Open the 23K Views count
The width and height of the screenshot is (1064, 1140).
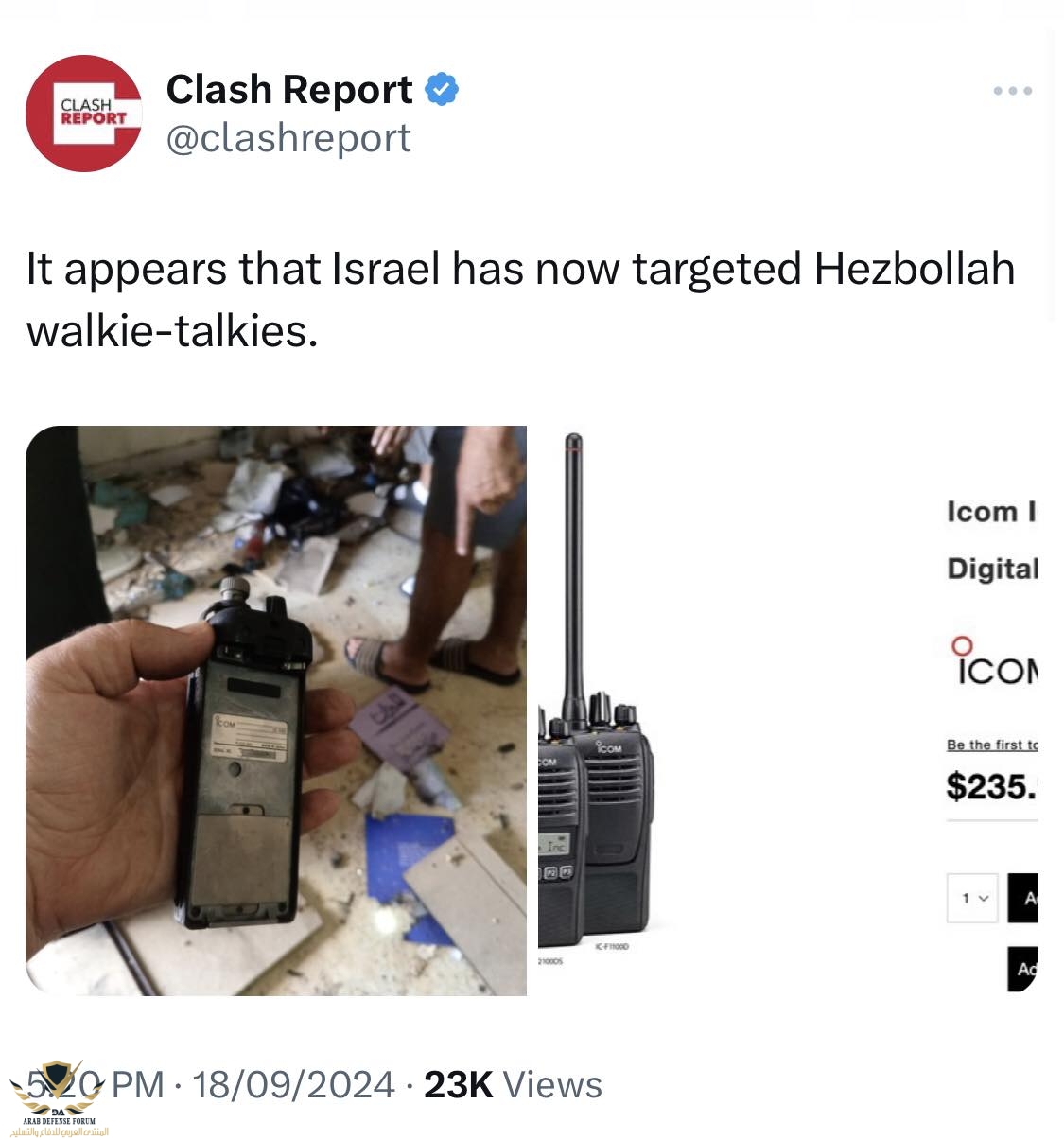pyautogui.click(x=513, y=1084)
